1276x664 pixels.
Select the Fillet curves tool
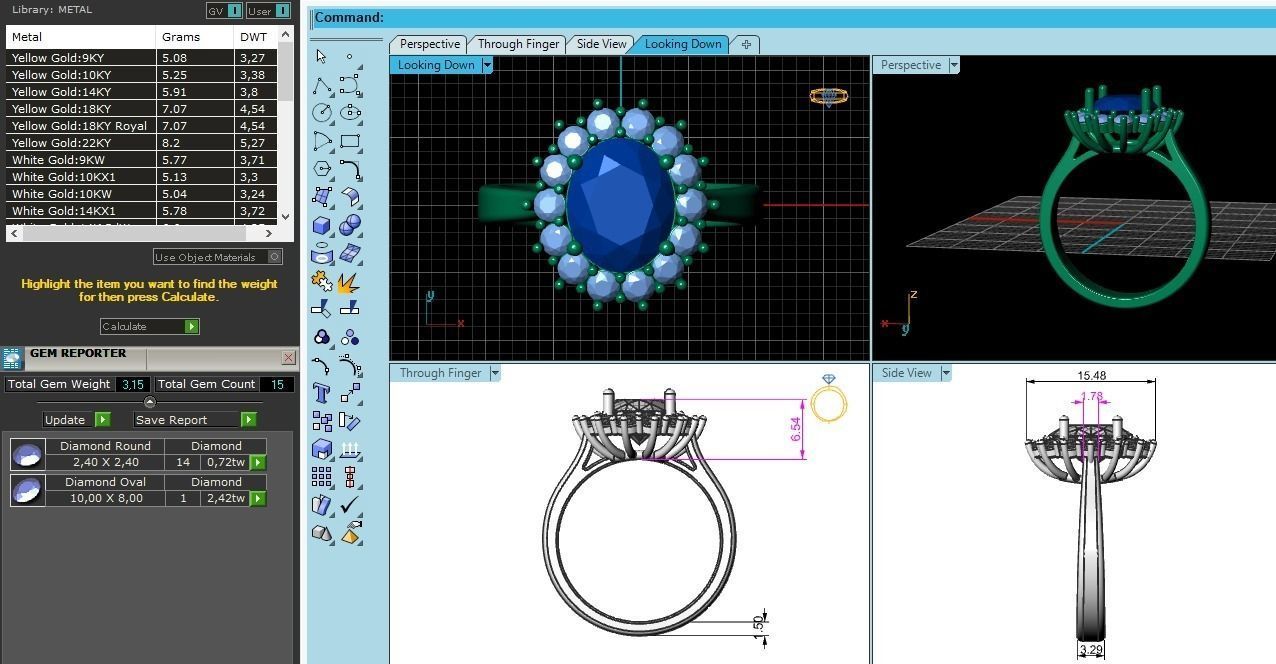click(349, 169)
